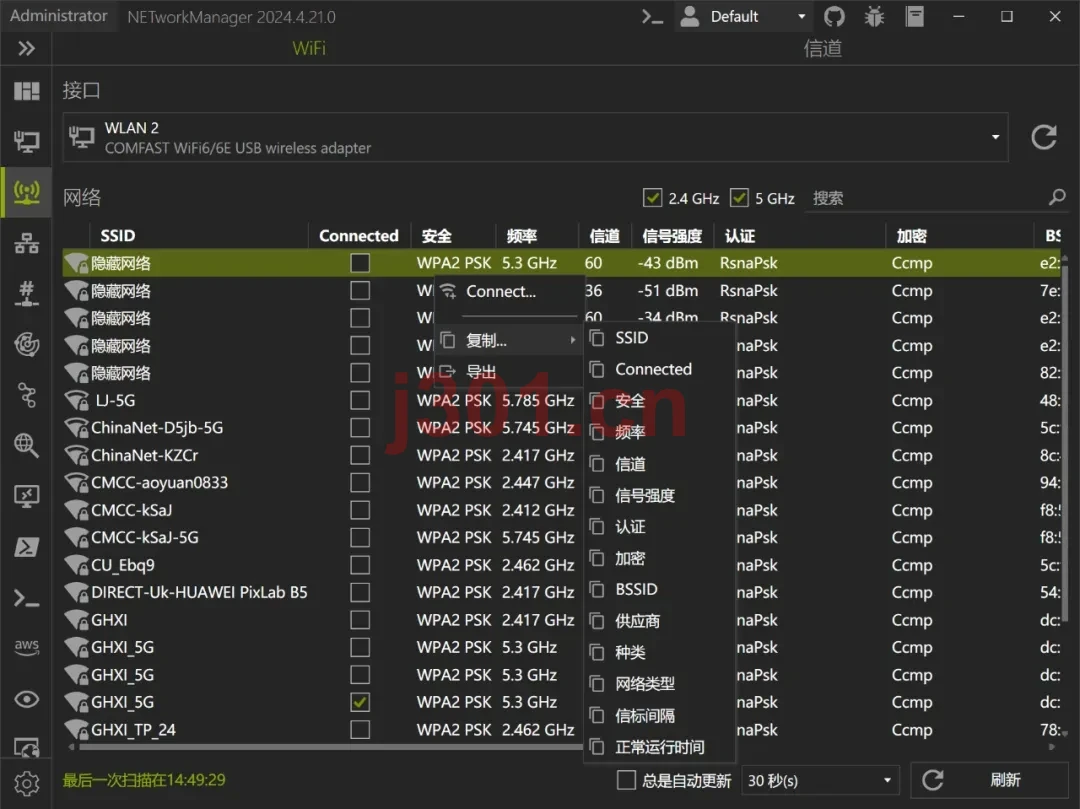Toggle Connected checkbox for CU_Ebq9
The image size is (1080, 809).
point(360,565)
